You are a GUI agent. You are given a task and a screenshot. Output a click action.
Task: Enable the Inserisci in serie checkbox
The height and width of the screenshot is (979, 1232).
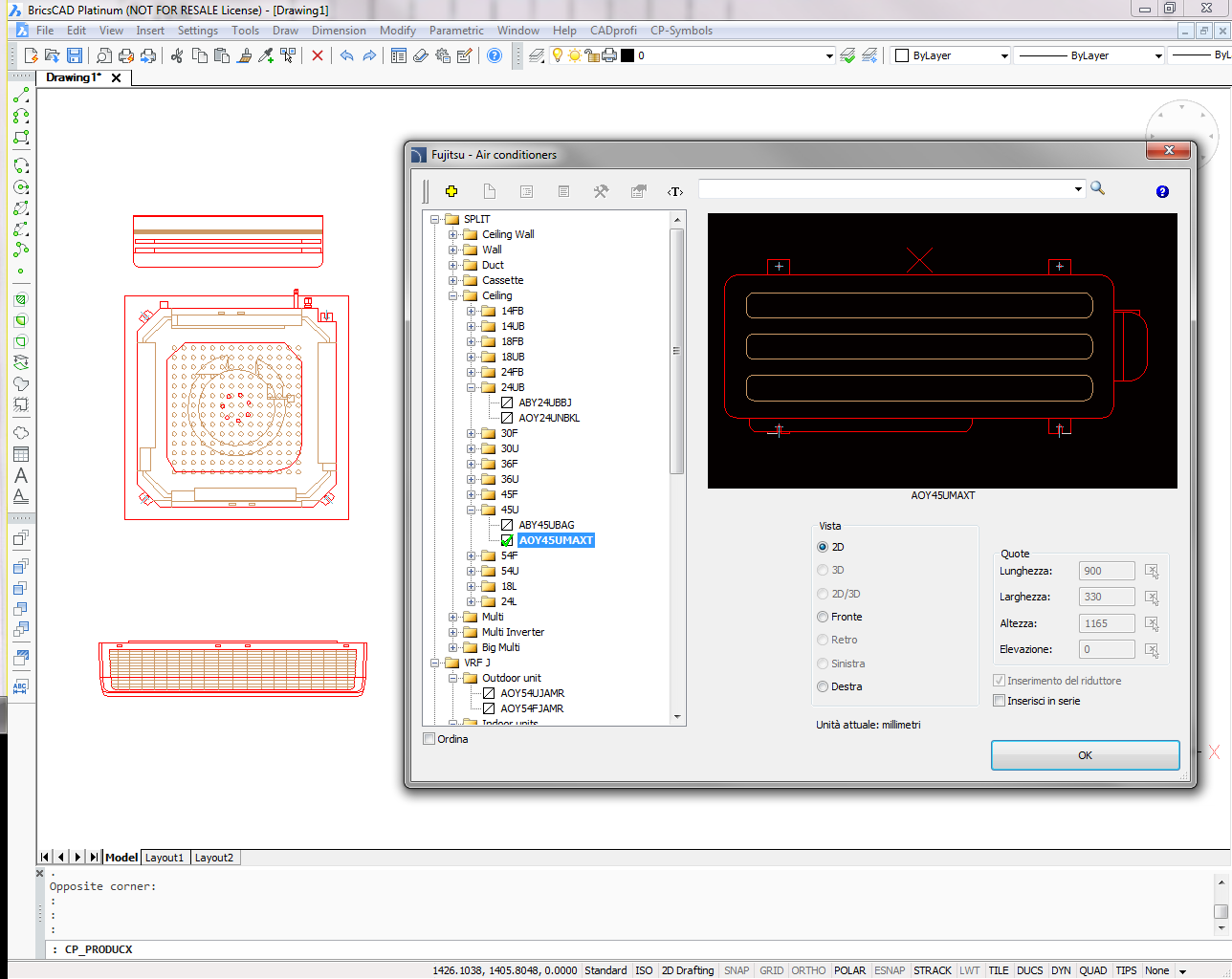pyautogui.click(x=1000, y=701)
